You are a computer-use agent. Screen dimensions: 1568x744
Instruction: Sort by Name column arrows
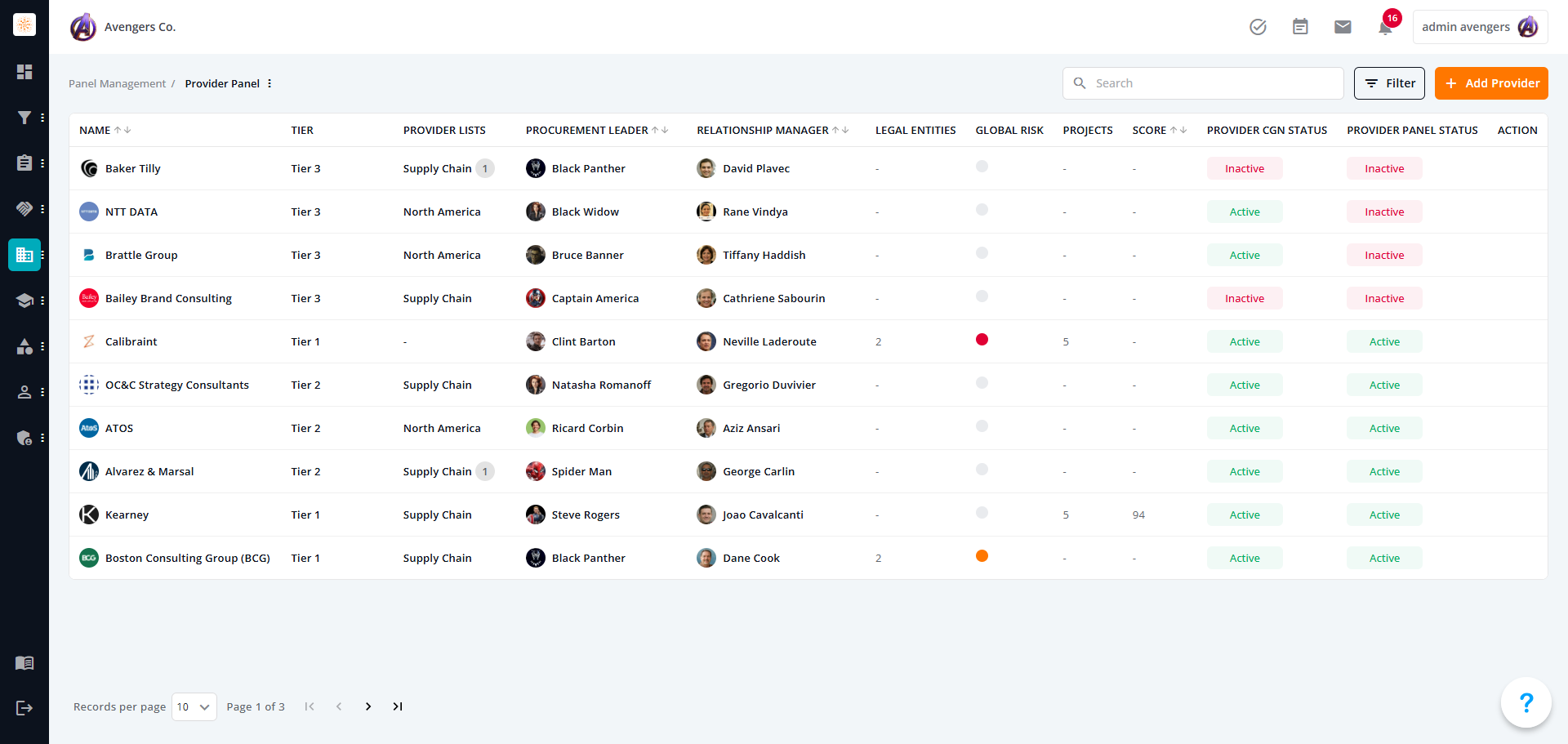pyautogui.click(x=122, y=130)
